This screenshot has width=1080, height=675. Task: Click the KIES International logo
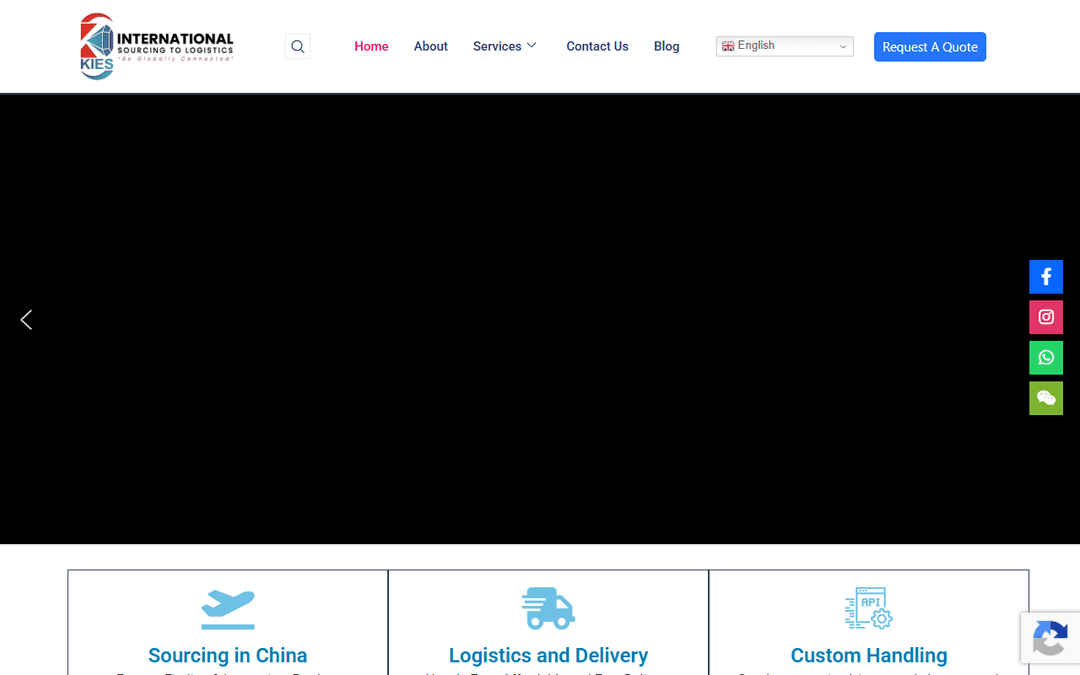coord(157,46)
